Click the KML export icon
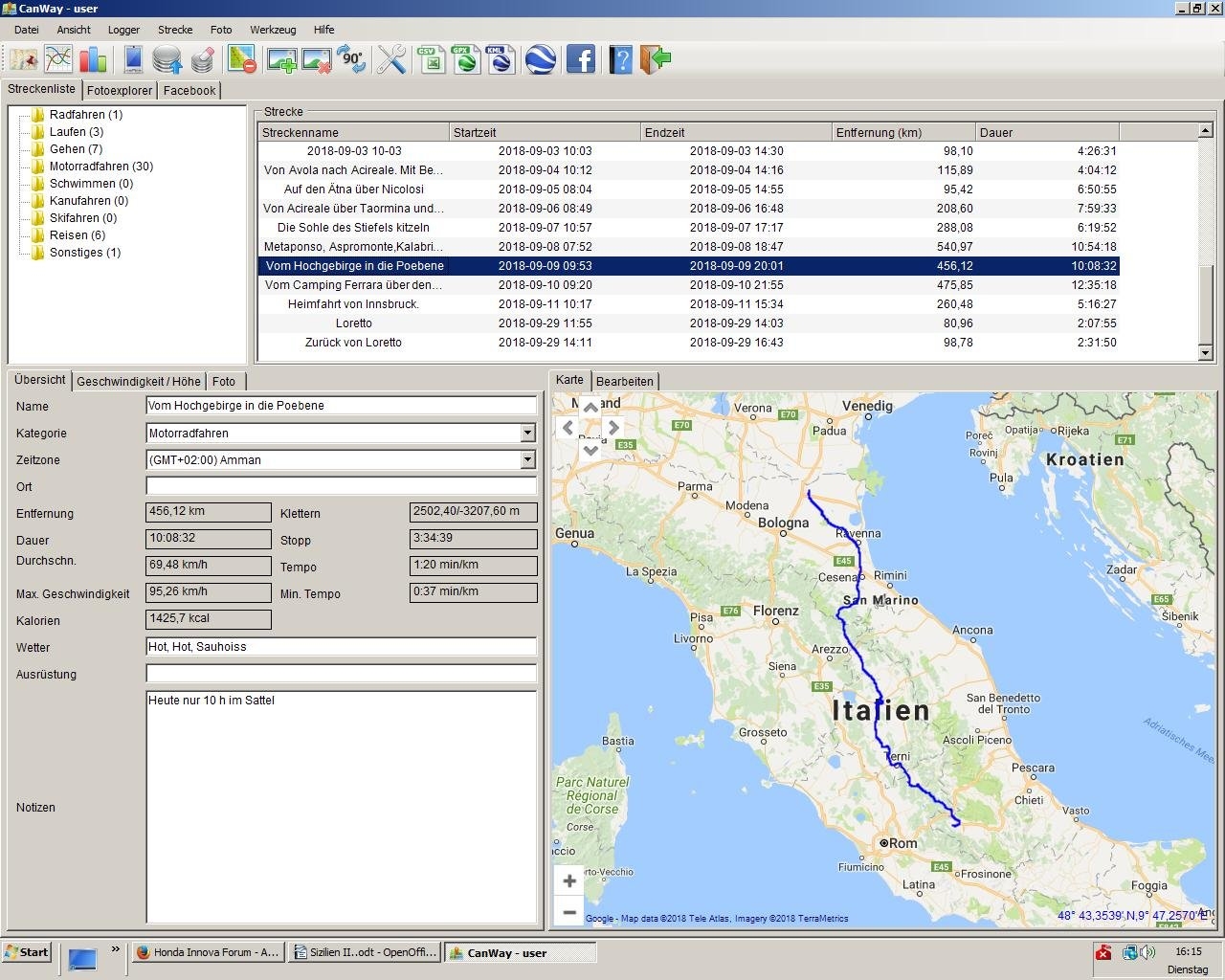 (x=500, y=59)
